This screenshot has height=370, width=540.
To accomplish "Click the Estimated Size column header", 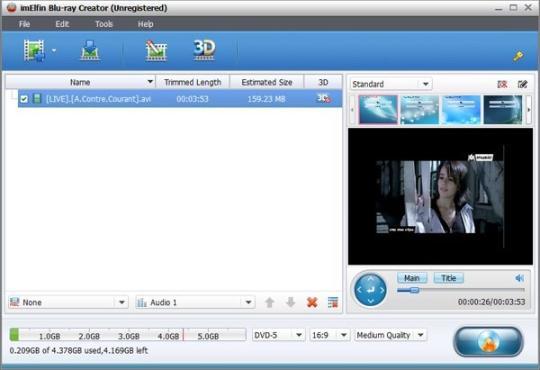I will (x=267, y=82).
